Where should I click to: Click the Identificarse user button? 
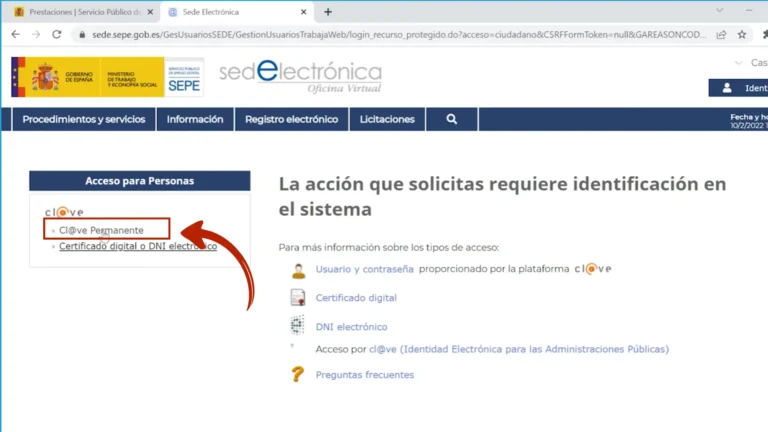(738, 88)
